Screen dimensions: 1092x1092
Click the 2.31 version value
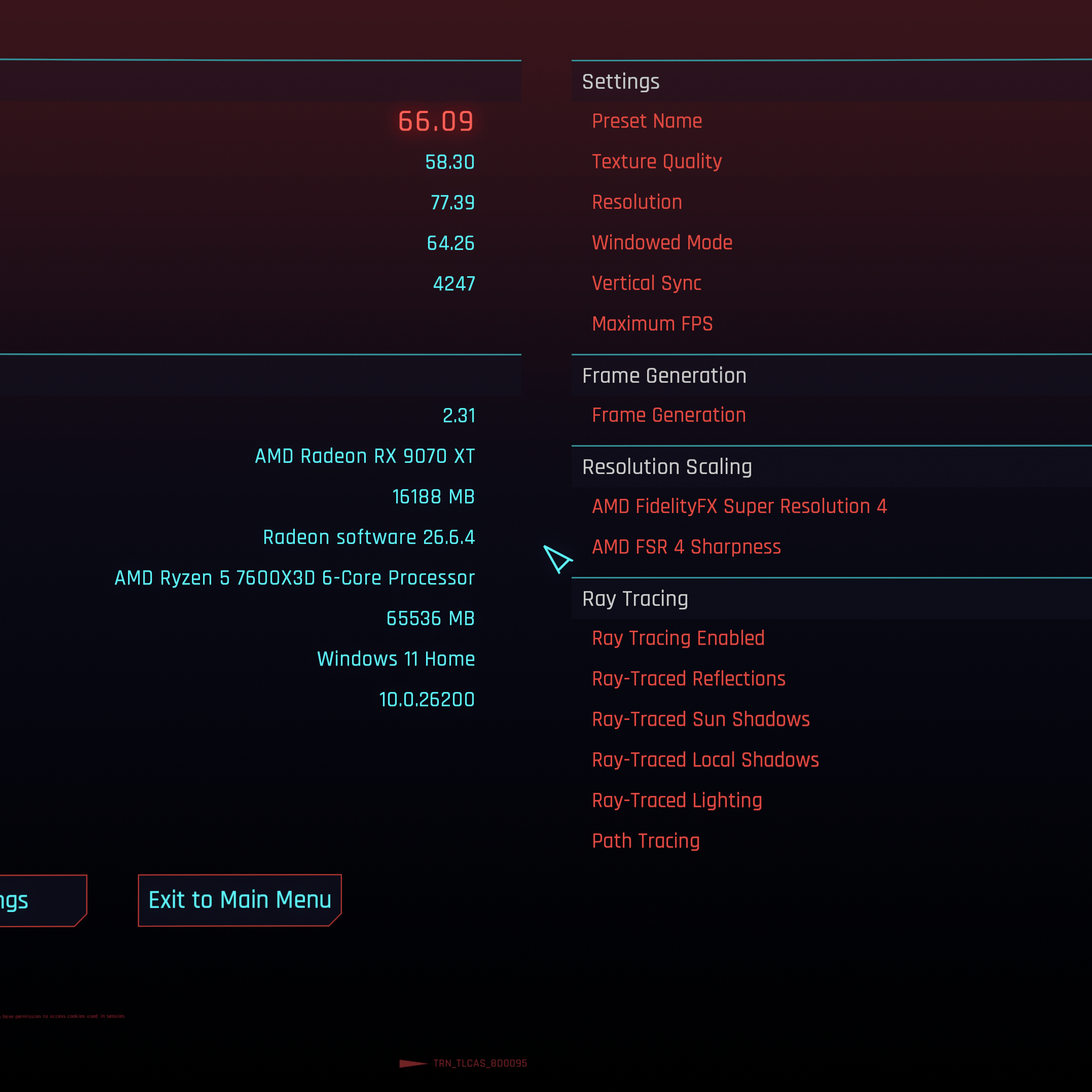click(459, 416)
